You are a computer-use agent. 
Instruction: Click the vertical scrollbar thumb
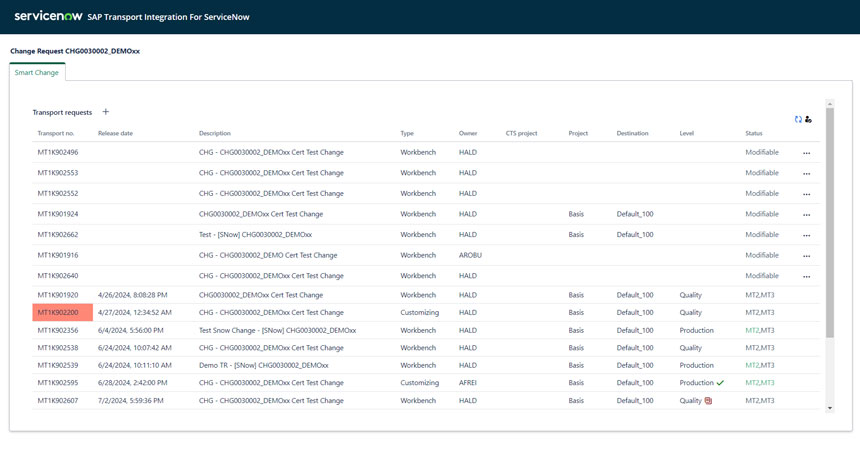830,223
